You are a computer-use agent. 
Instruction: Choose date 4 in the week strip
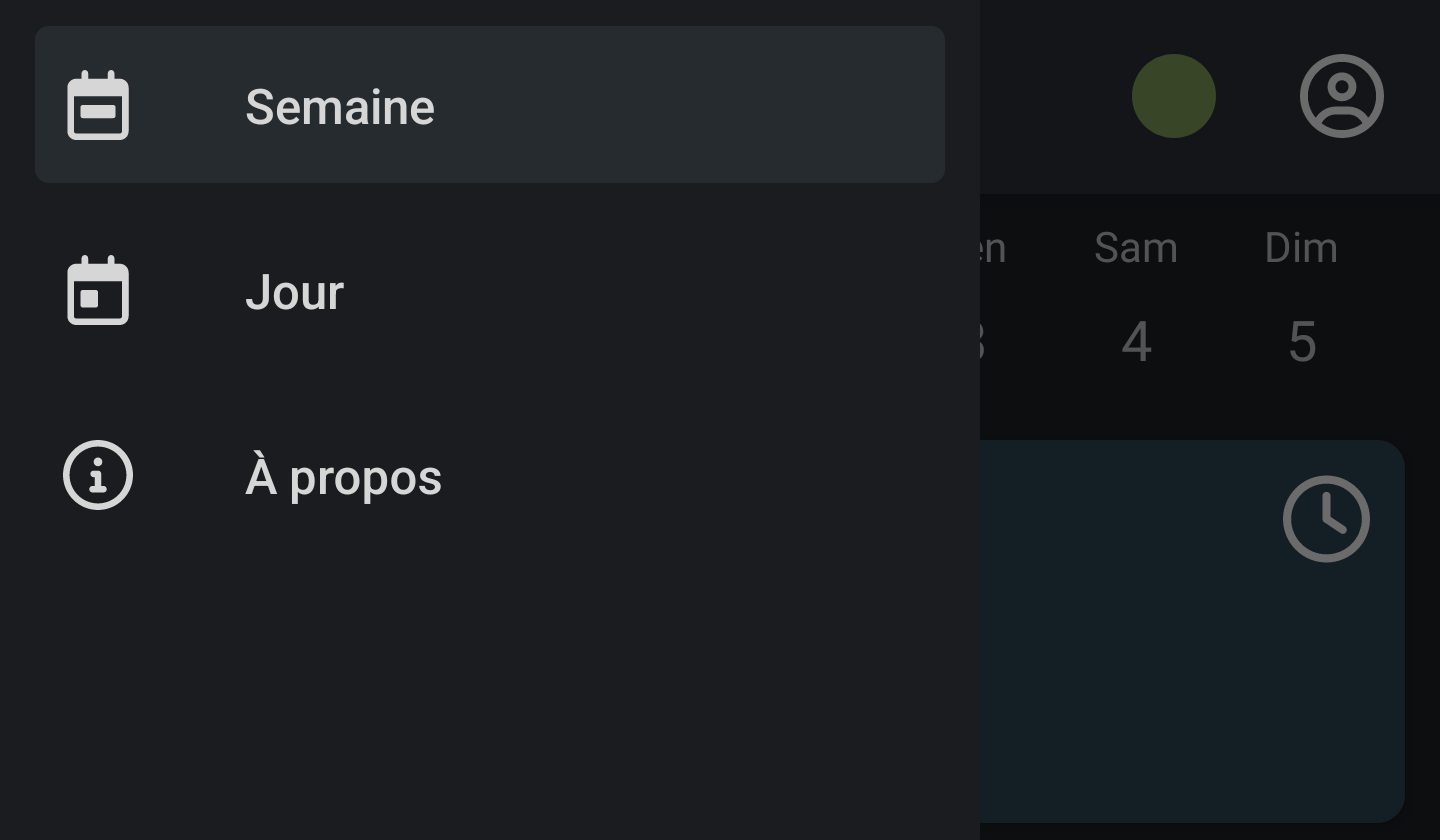(1136, 342)
